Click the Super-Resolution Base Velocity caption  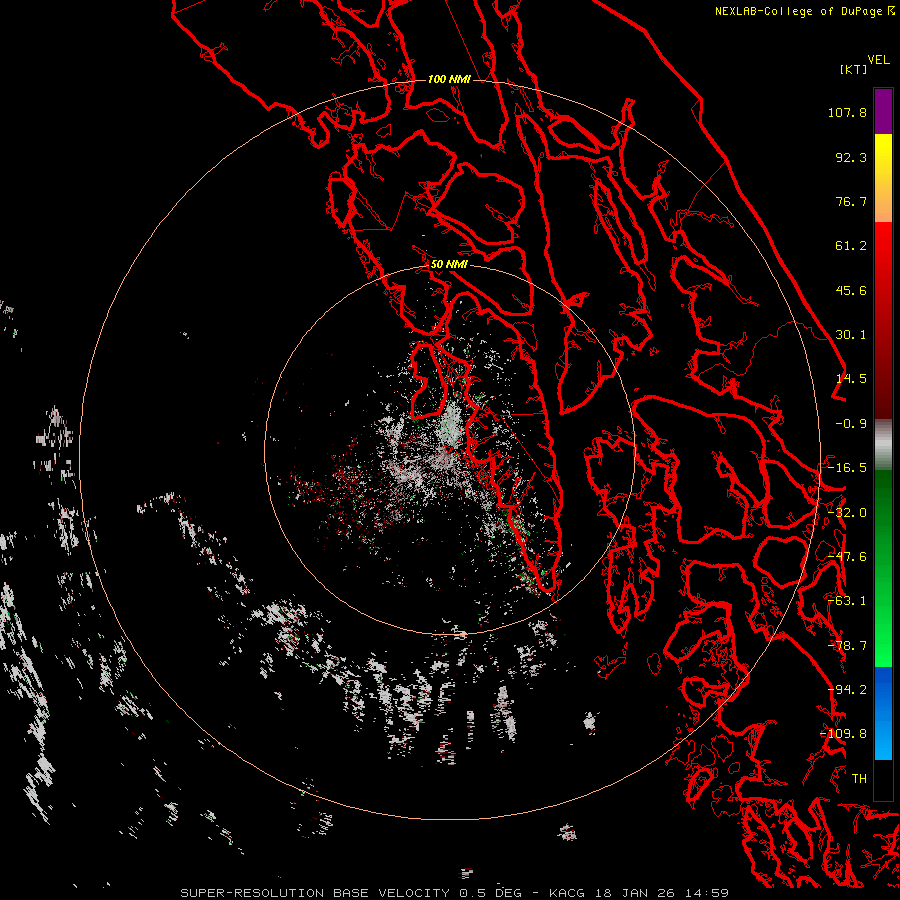[454, 893]
